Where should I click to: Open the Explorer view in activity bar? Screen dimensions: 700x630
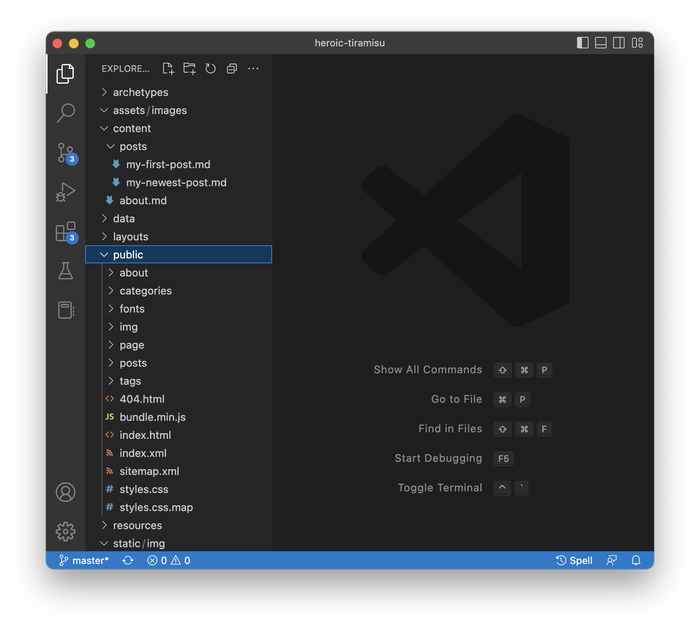point(66,74)
